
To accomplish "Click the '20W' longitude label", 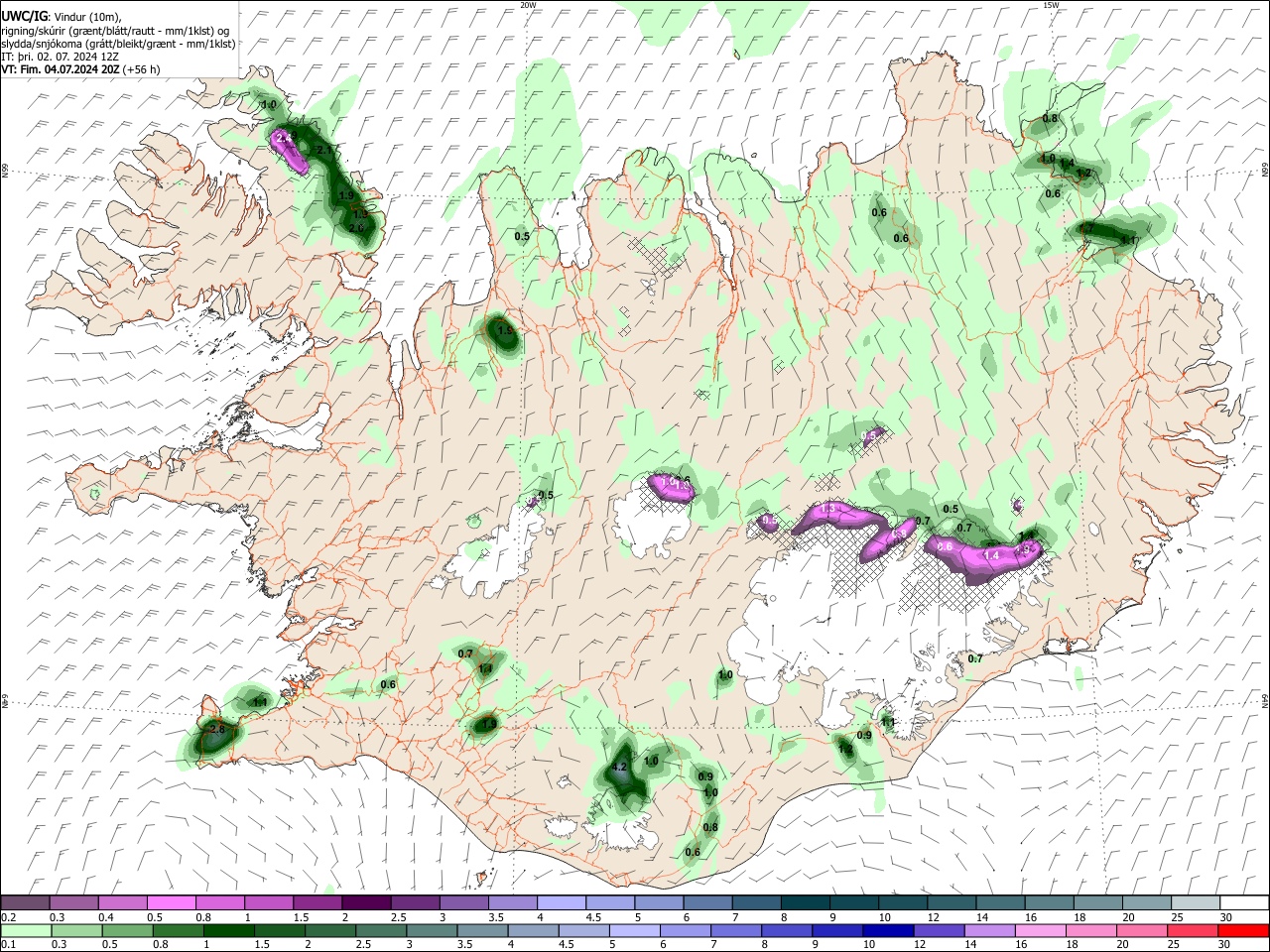I will (528, 5).
